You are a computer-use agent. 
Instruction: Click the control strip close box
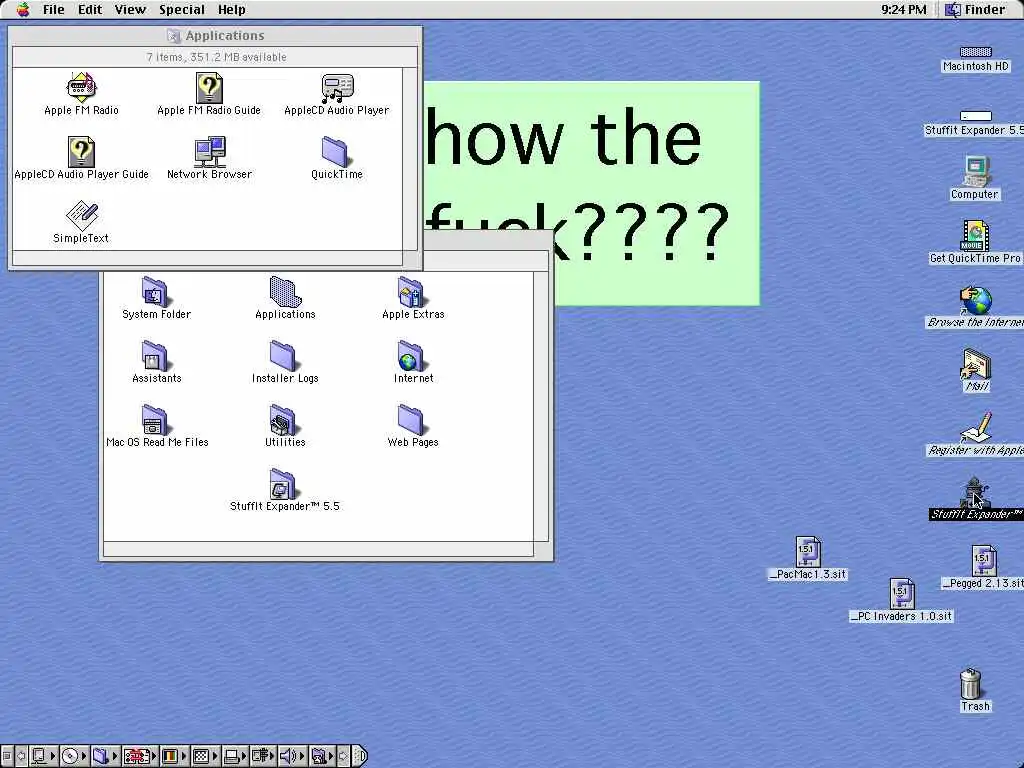click(7, 756)
